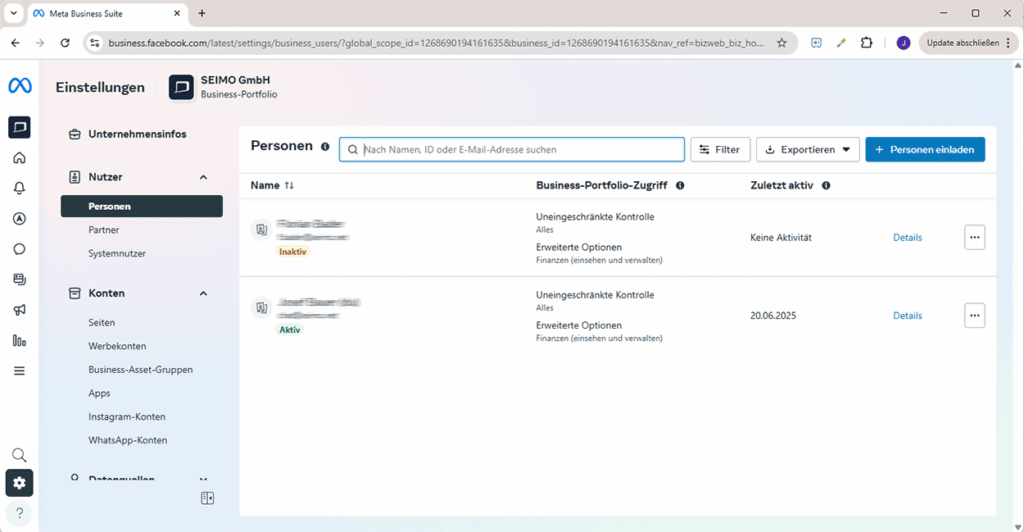Viewport: 1024px width, 532px height.
Task: Collapse the Nutzer section chevron
Action: point(203,177)
